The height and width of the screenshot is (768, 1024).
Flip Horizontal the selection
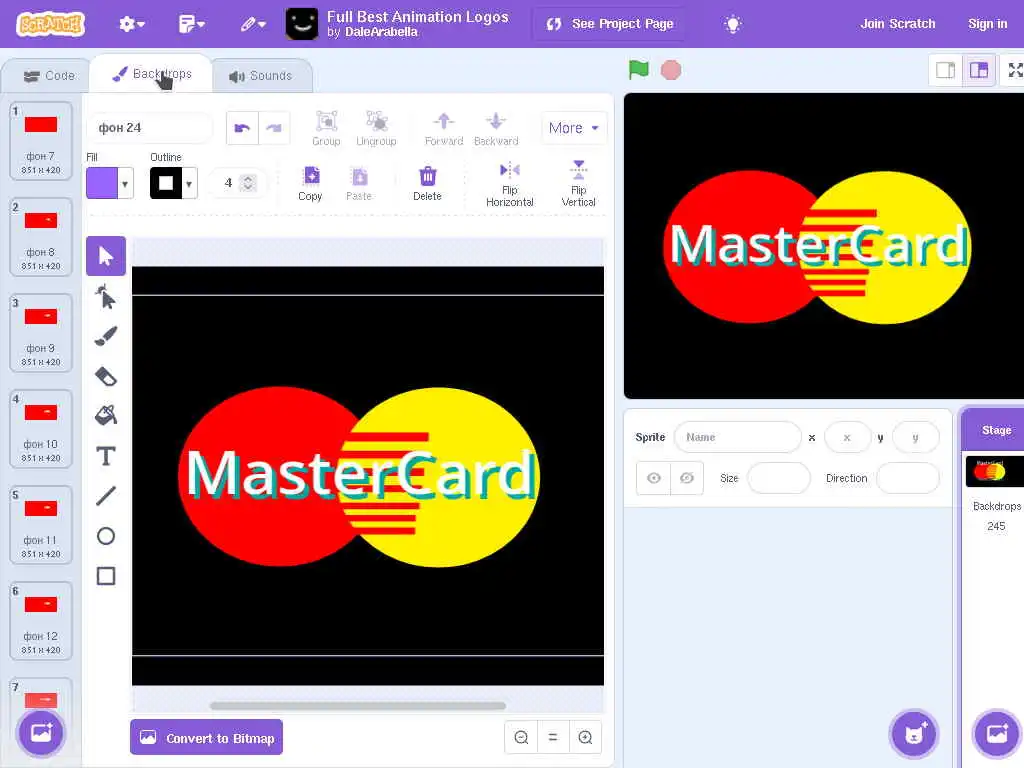click(x=509, y=185)
